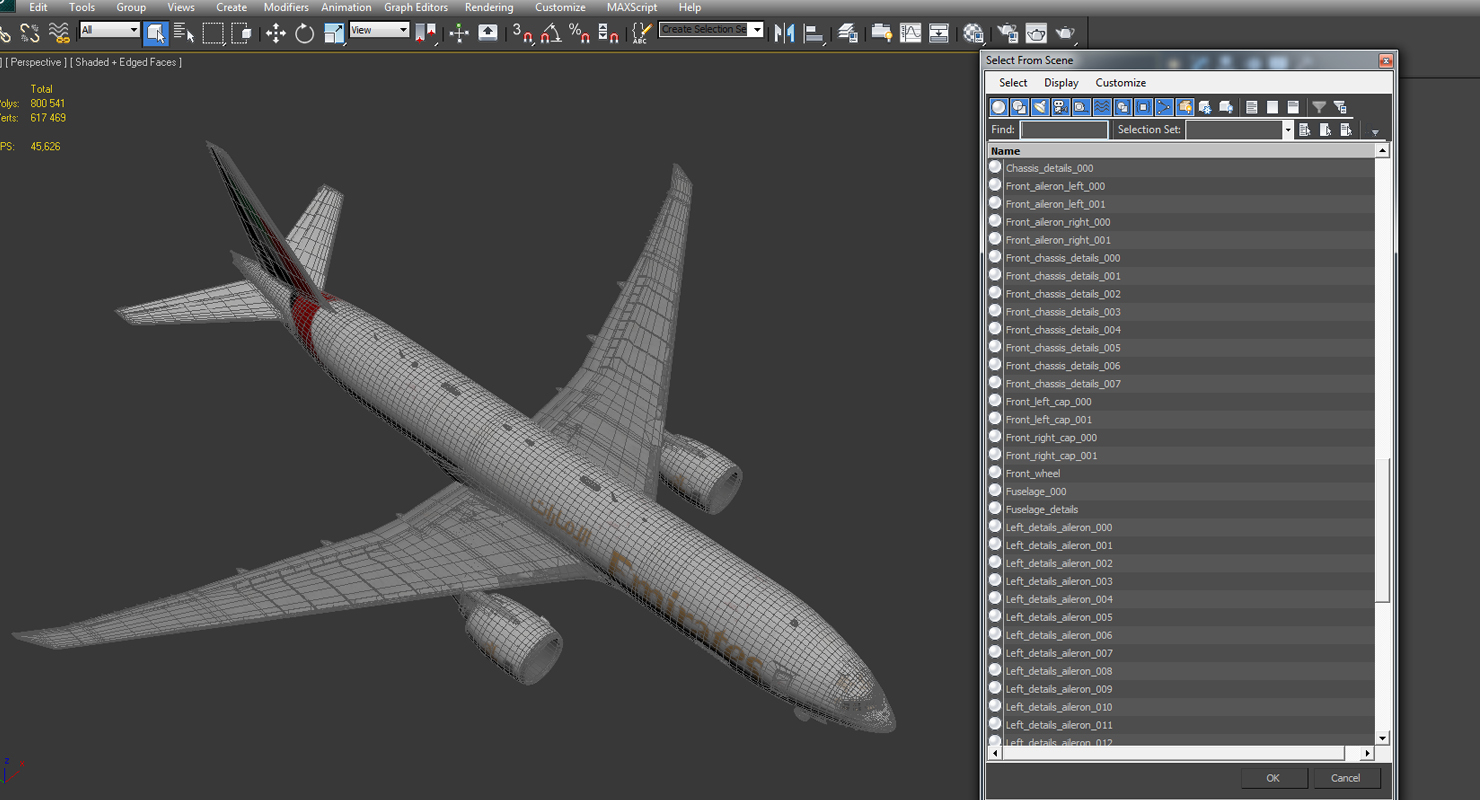Toggle 3D Snaps button
Viewport: 1480px width, 800px height.
coord(523,33)
